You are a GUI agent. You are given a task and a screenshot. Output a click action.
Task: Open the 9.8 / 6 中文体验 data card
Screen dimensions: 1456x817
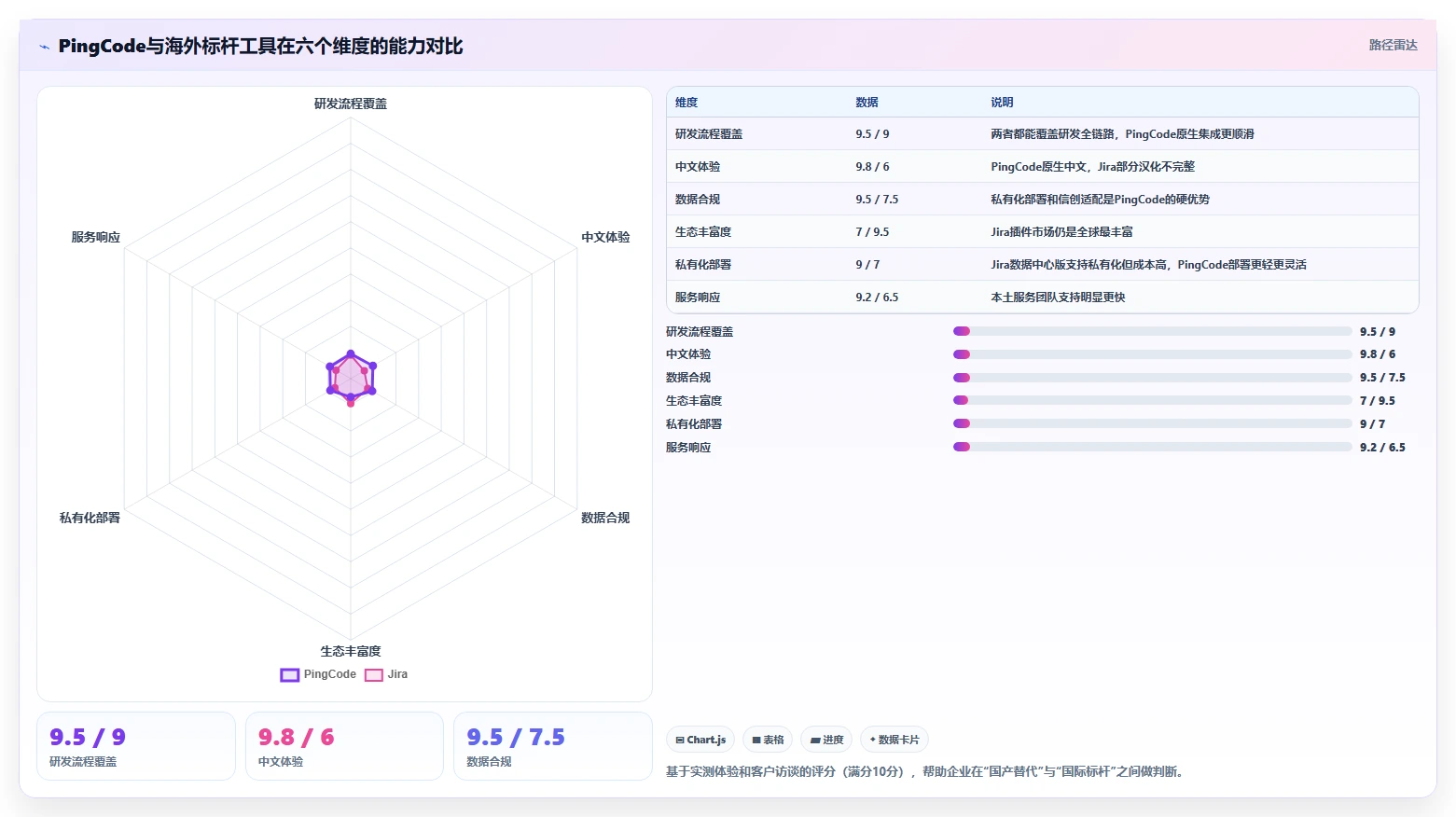click(344, 746)
